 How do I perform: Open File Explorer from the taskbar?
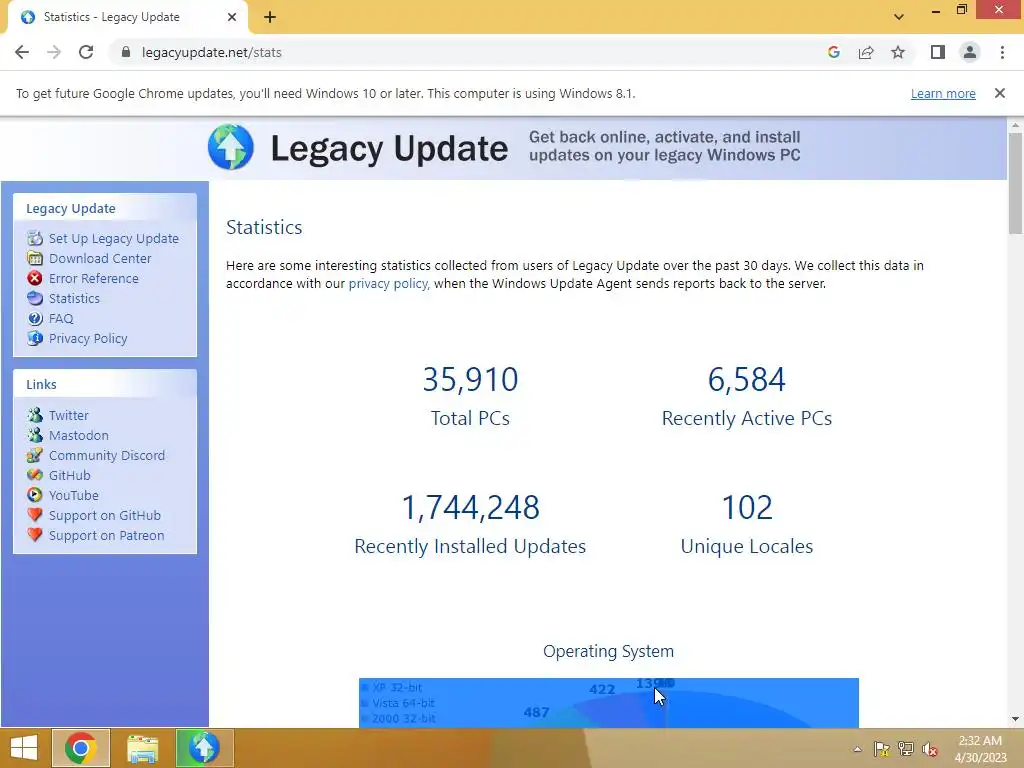[x=142, y=748]
